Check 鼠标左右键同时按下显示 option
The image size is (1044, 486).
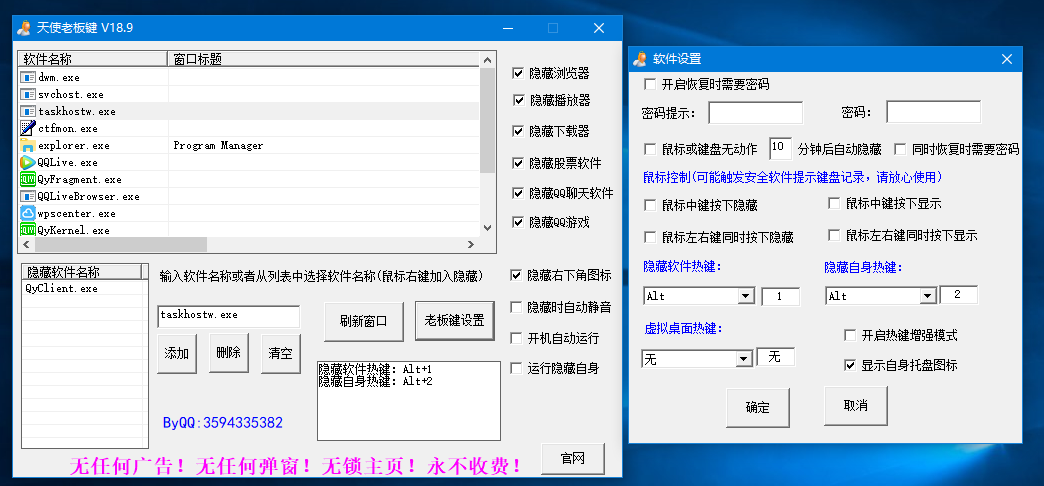pyautogui.click(x=834, y=235)
